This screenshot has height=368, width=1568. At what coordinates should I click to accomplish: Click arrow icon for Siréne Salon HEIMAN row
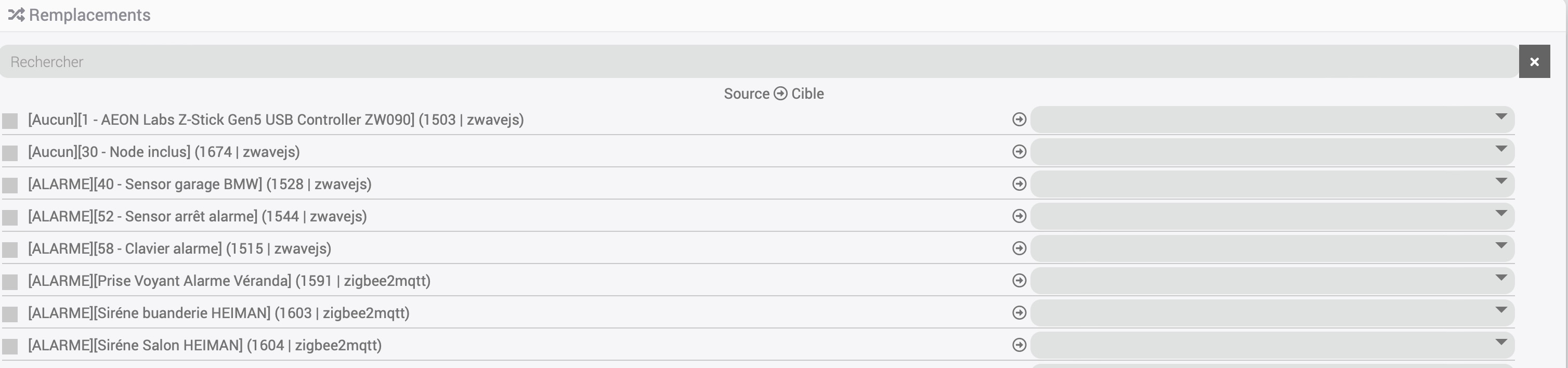[x=1019, y=346]
